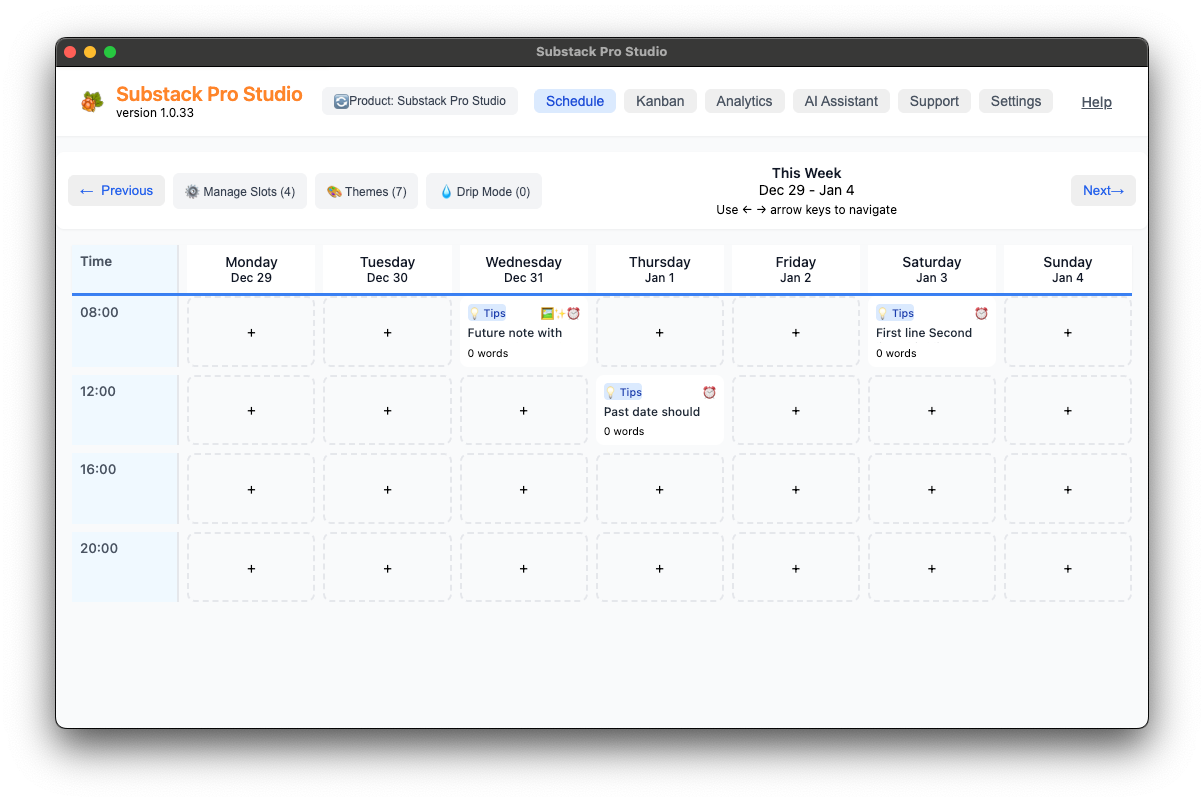Click the Tips tag on Wednesday's note
This screenshot has width=1204, height=802.
click(487, 313)
